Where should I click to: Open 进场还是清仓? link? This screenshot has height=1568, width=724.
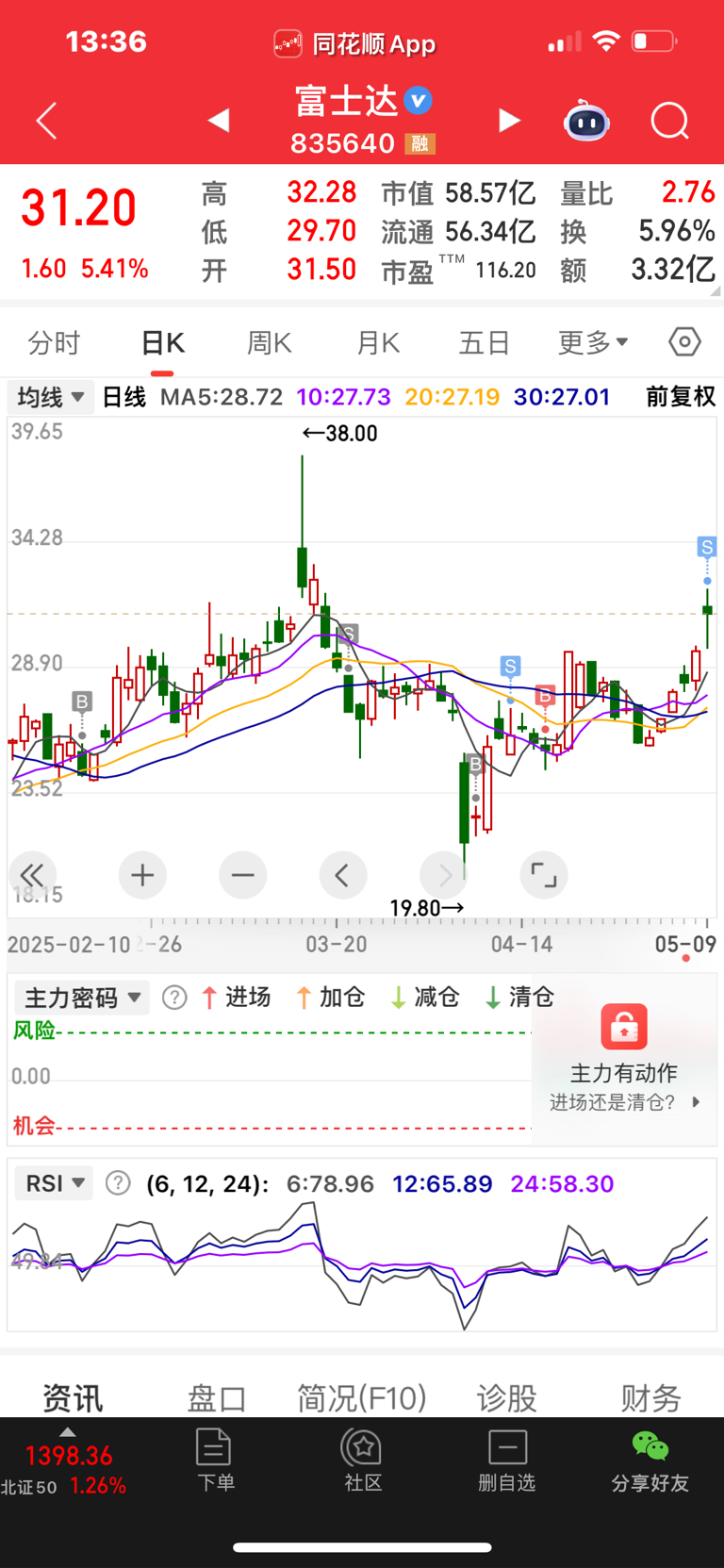coord(625,1102)
